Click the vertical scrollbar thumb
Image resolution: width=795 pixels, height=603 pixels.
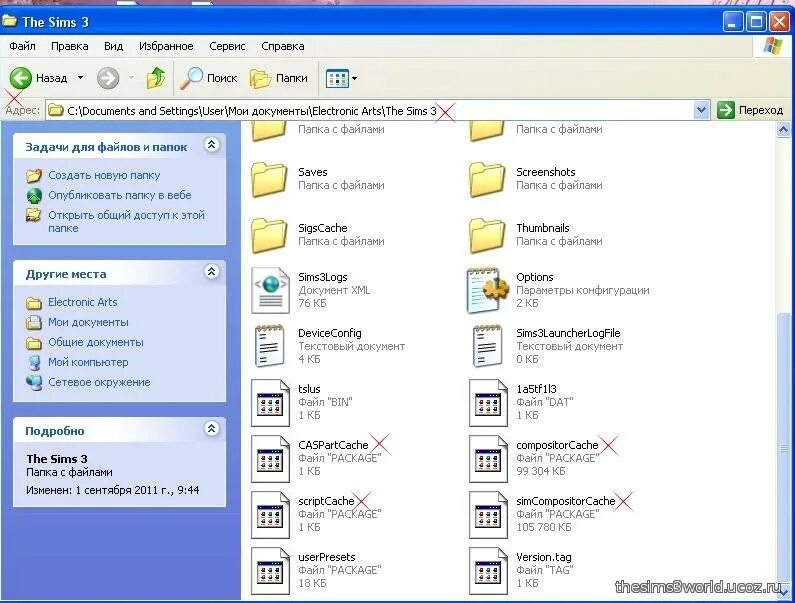[x=784, y=450]
